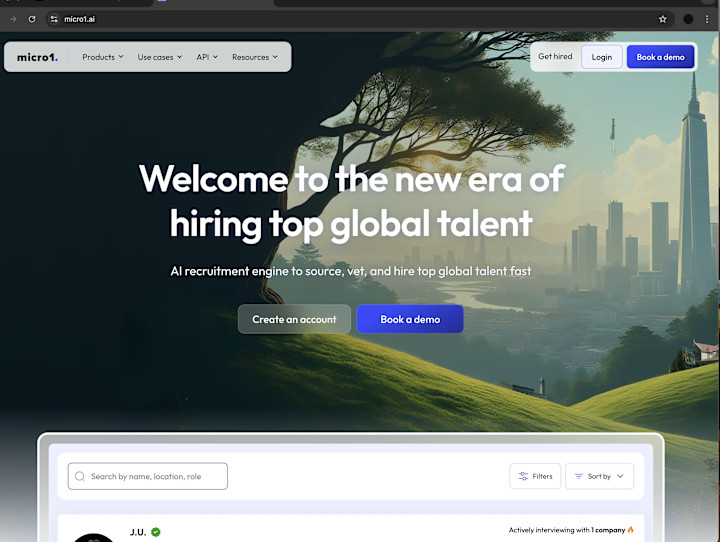Screen dimensions: 720x542
Task: Click the Get hired link
Action: tap(555, 56)
